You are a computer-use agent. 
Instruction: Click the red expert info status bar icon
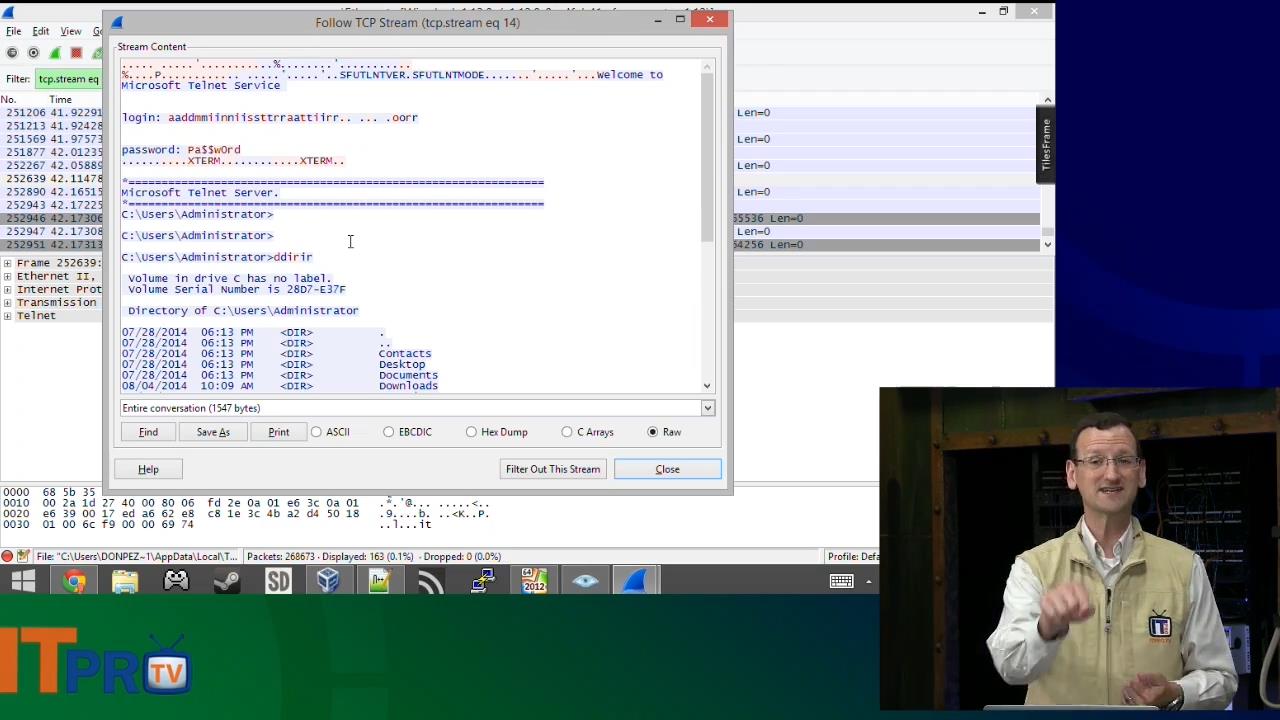(7, 556)
